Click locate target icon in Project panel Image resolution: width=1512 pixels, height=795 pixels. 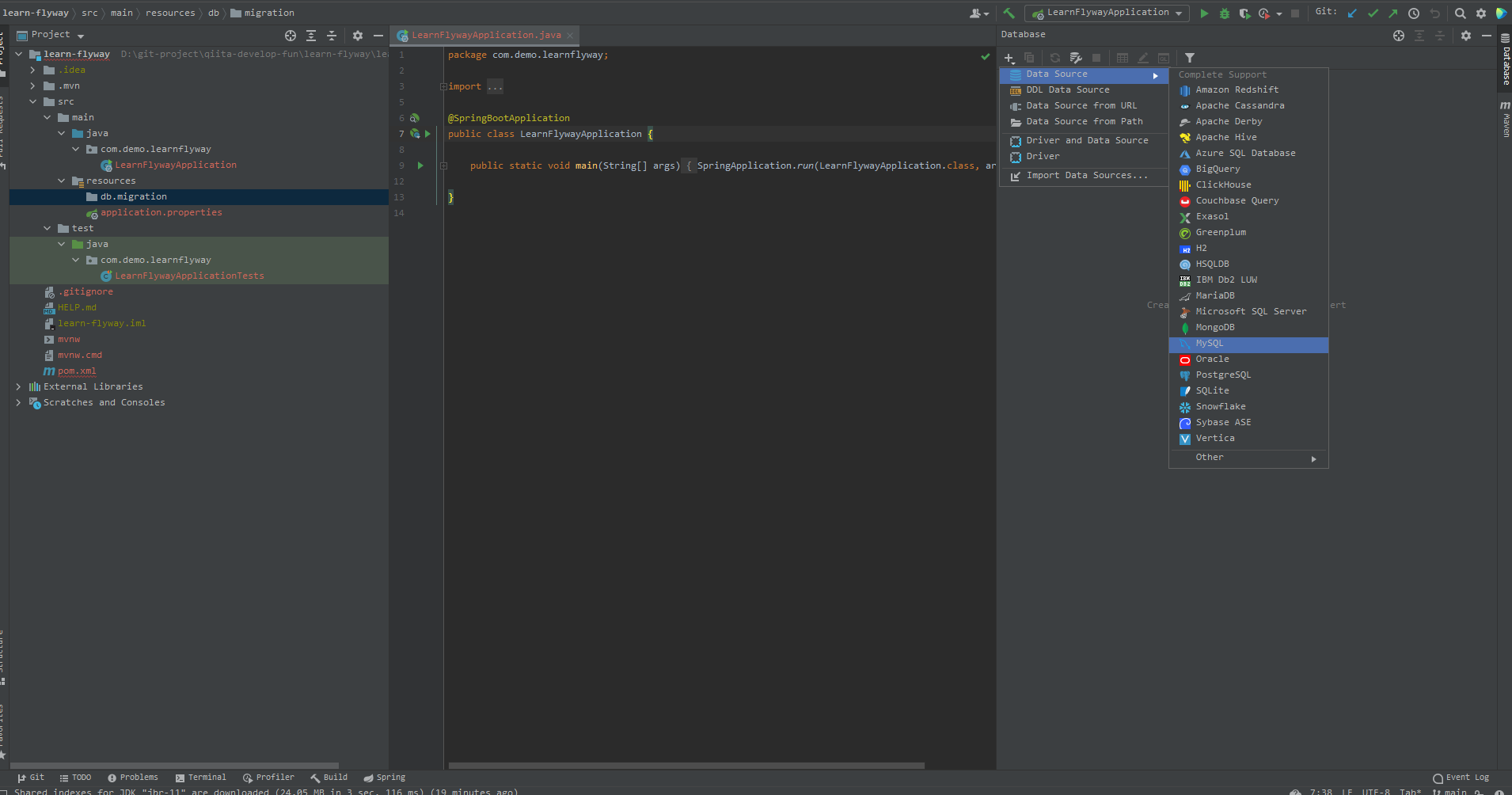[291, 36]
